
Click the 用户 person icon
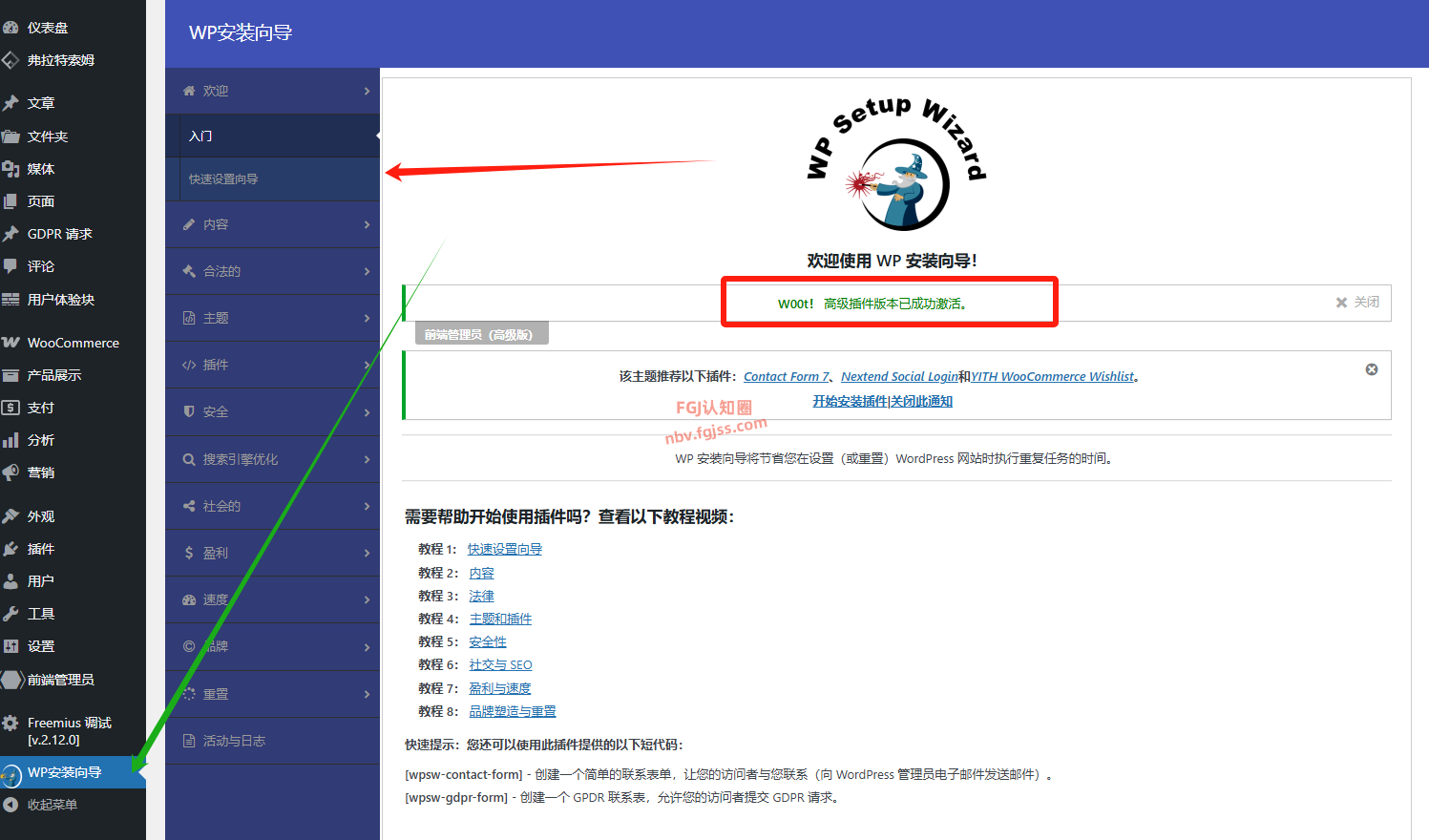[11, 581]
